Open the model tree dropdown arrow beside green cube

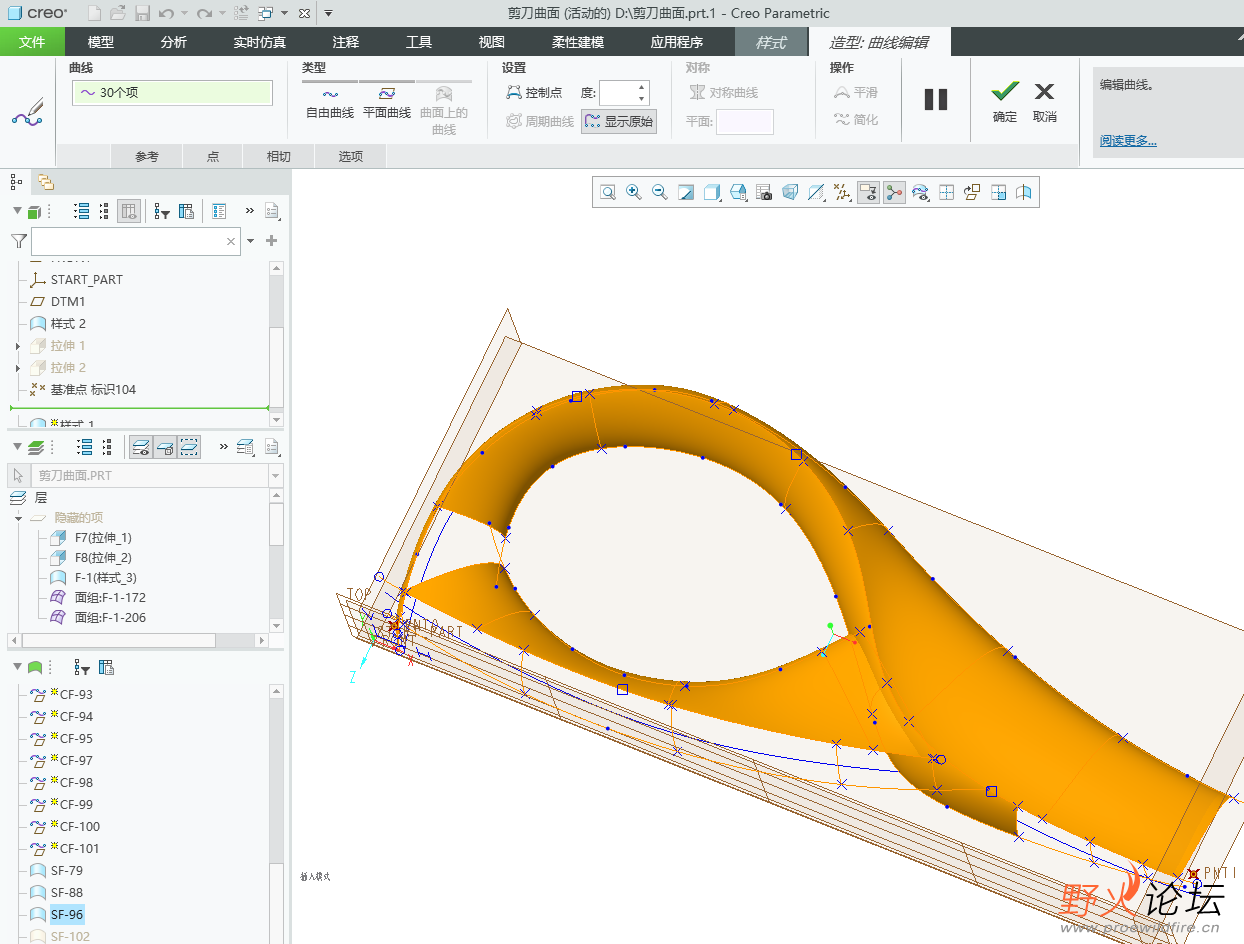[x=17, y=211]
